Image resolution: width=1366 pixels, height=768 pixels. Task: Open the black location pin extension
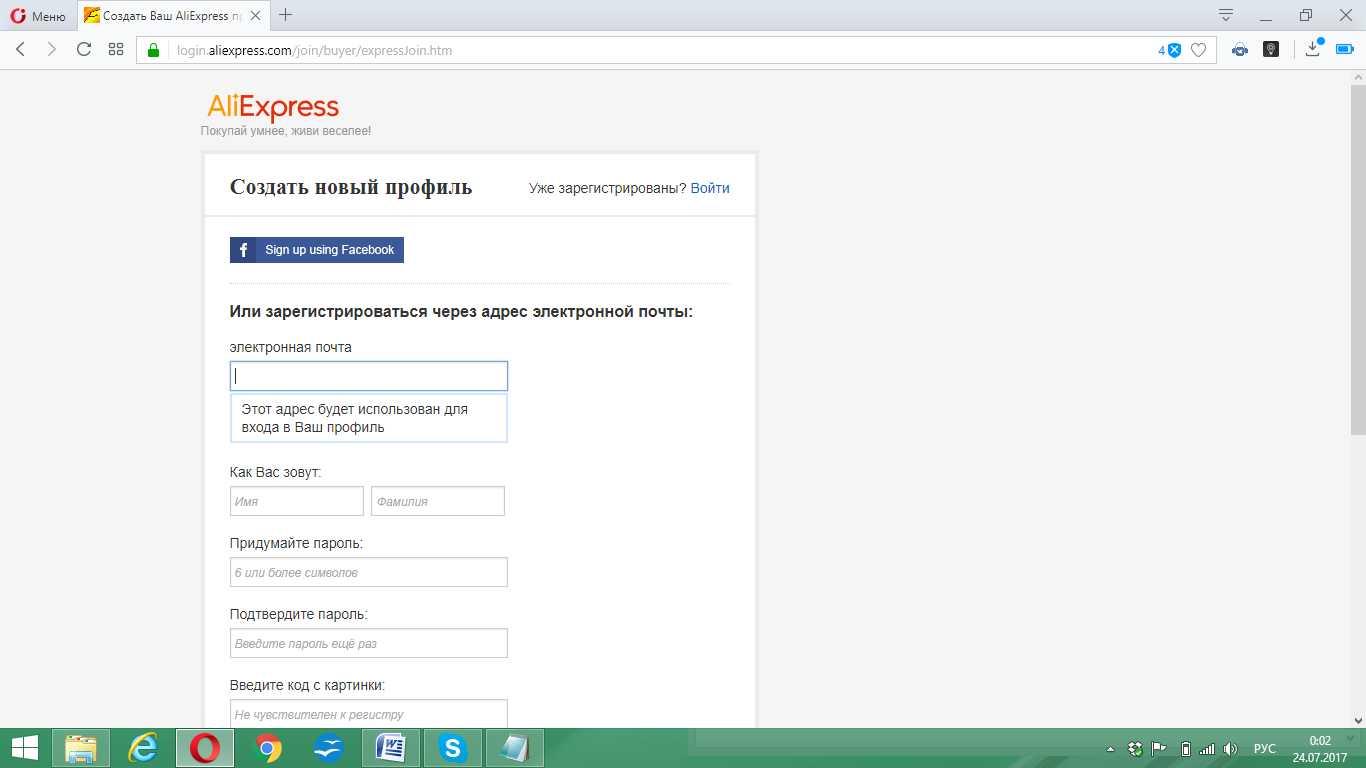(1271, 49)
